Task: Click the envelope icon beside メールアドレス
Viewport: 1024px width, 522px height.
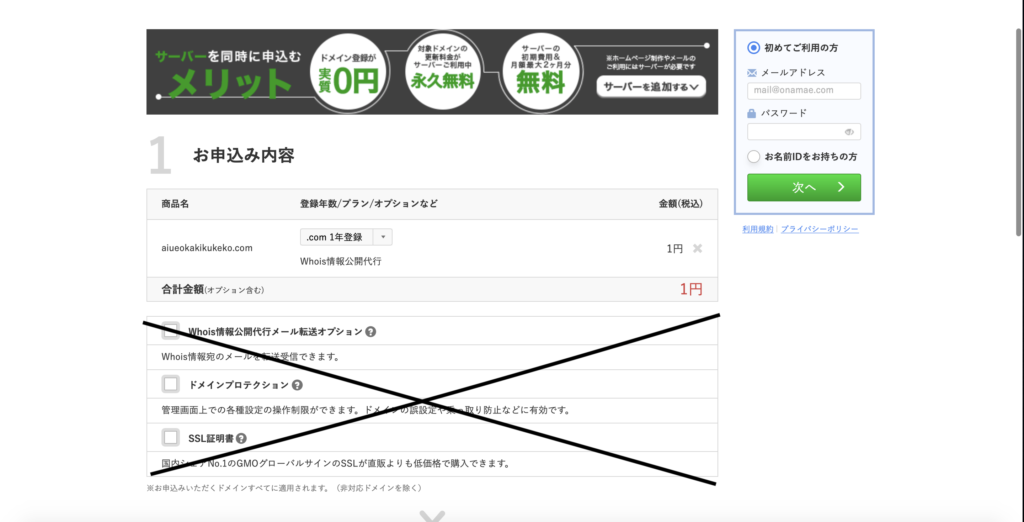Action: point(752,73)
